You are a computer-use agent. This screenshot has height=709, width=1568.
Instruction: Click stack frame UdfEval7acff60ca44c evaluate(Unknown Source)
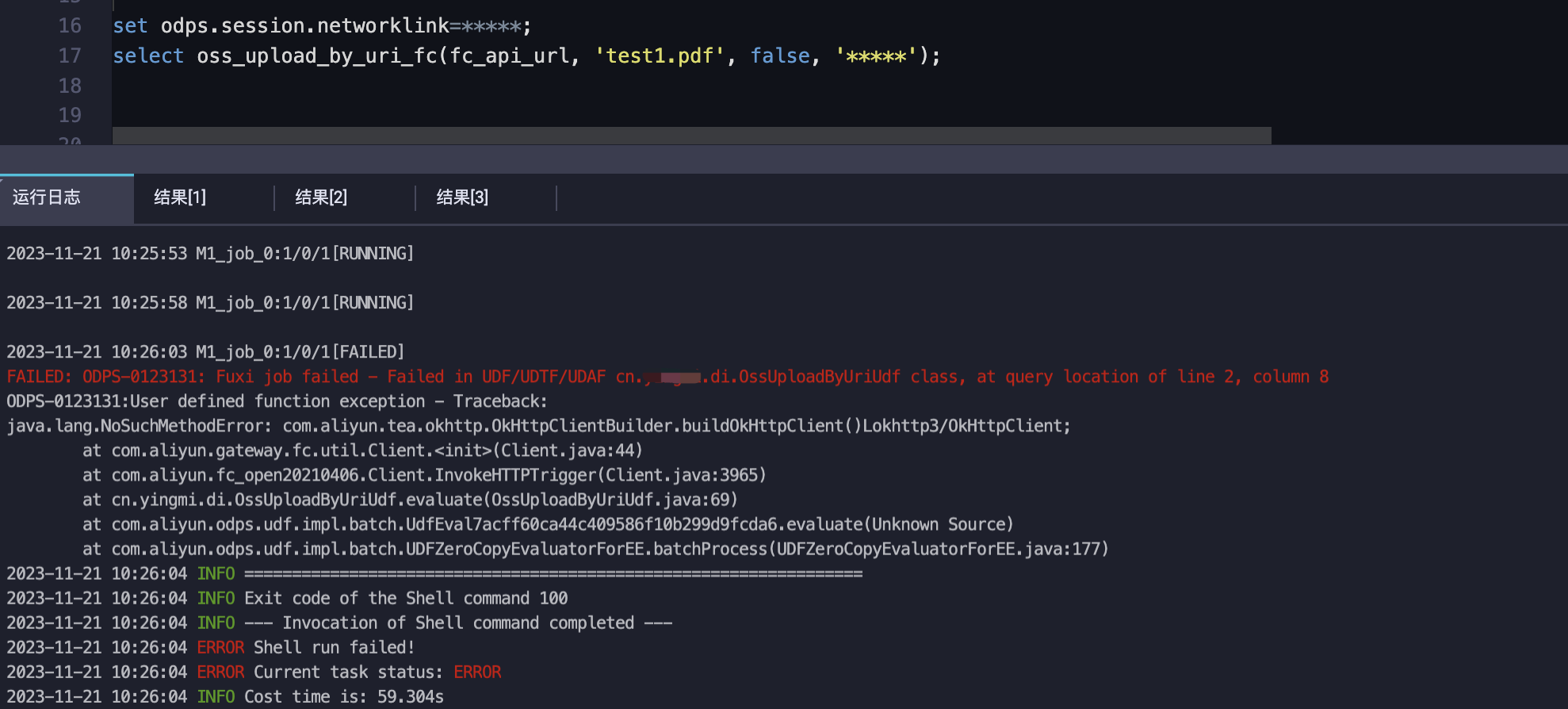pyautogui.click(x=548, y=524)
